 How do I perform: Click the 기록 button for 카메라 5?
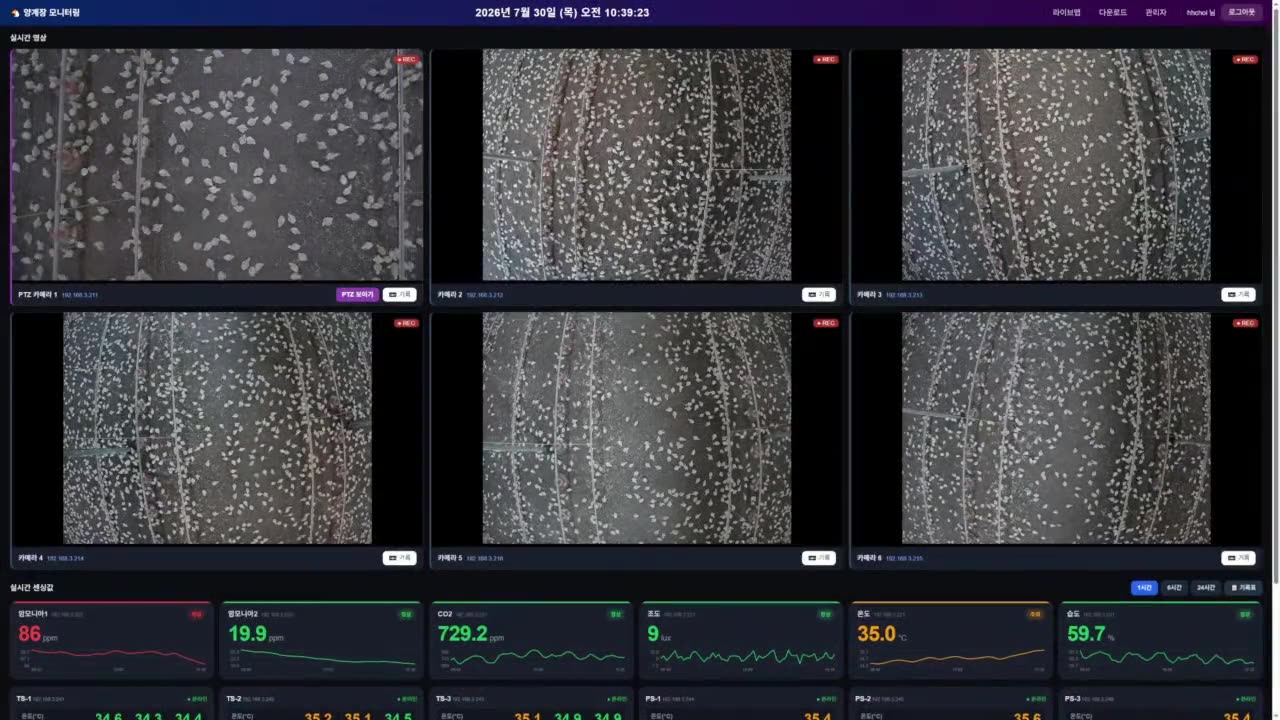pyautogui.click(x=819, y=558)
